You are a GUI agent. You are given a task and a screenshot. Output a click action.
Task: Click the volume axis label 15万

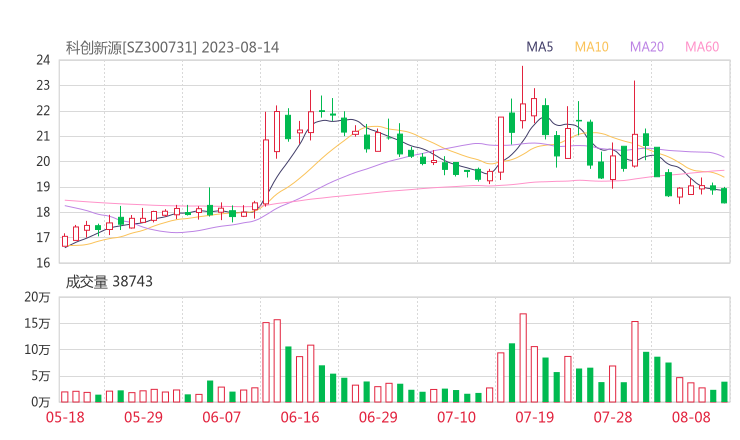tap(37, 323)
